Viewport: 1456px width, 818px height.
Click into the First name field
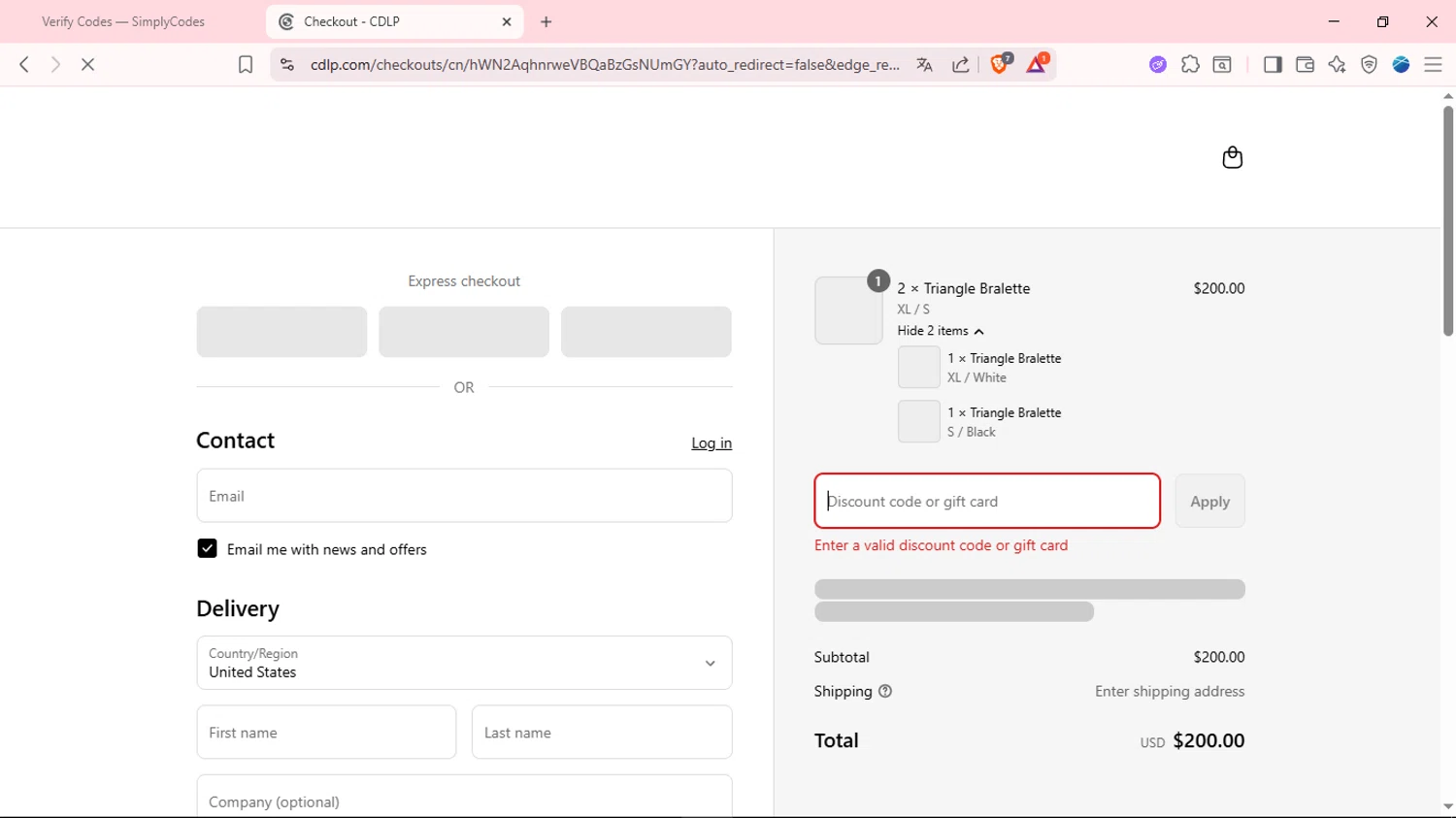tap(326, 732)
